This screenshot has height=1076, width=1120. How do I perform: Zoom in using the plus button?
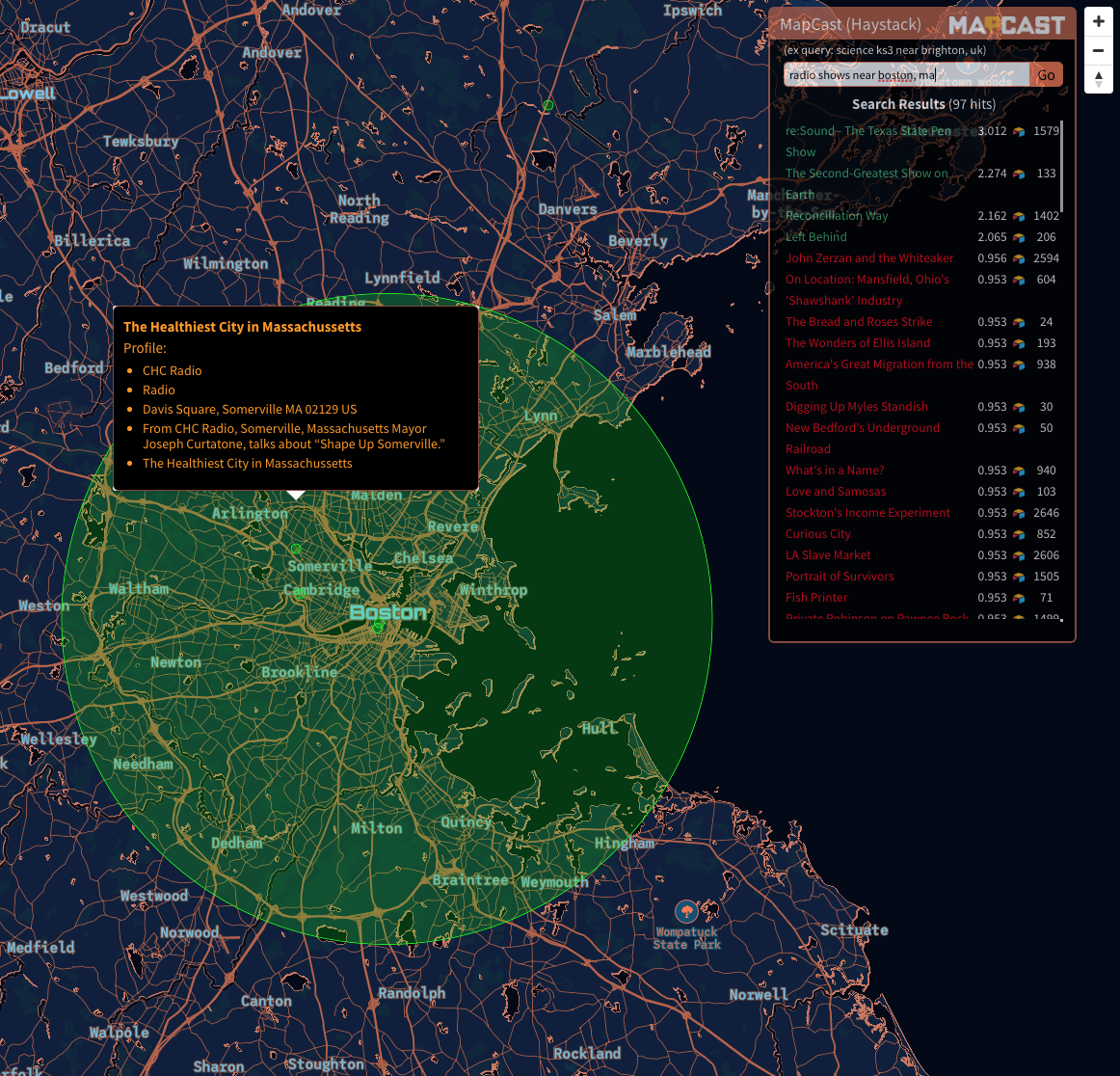click(x=1098, y=21)
